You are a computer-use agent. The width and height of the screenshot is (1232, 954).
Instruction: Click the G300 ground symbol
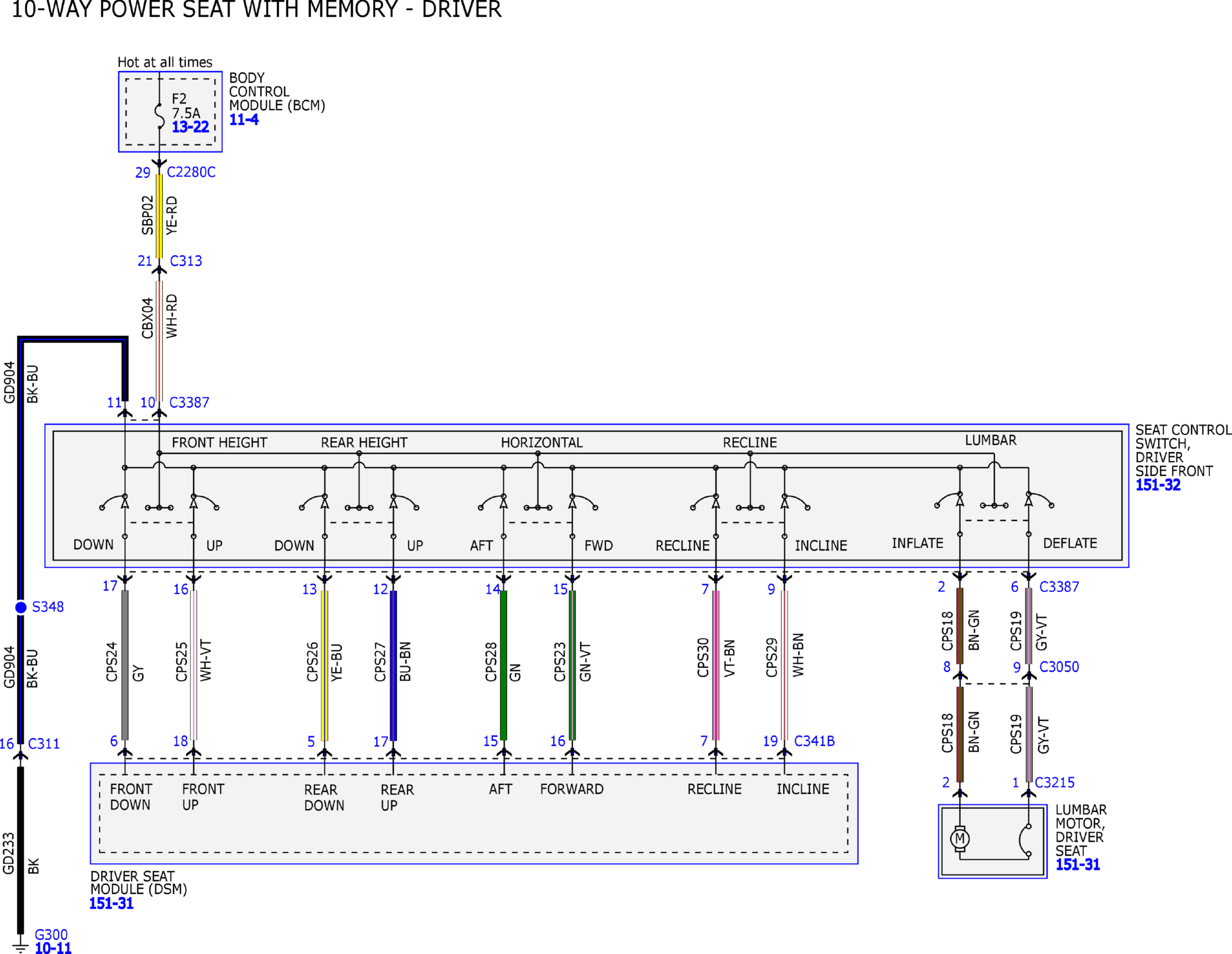point(20,946)
